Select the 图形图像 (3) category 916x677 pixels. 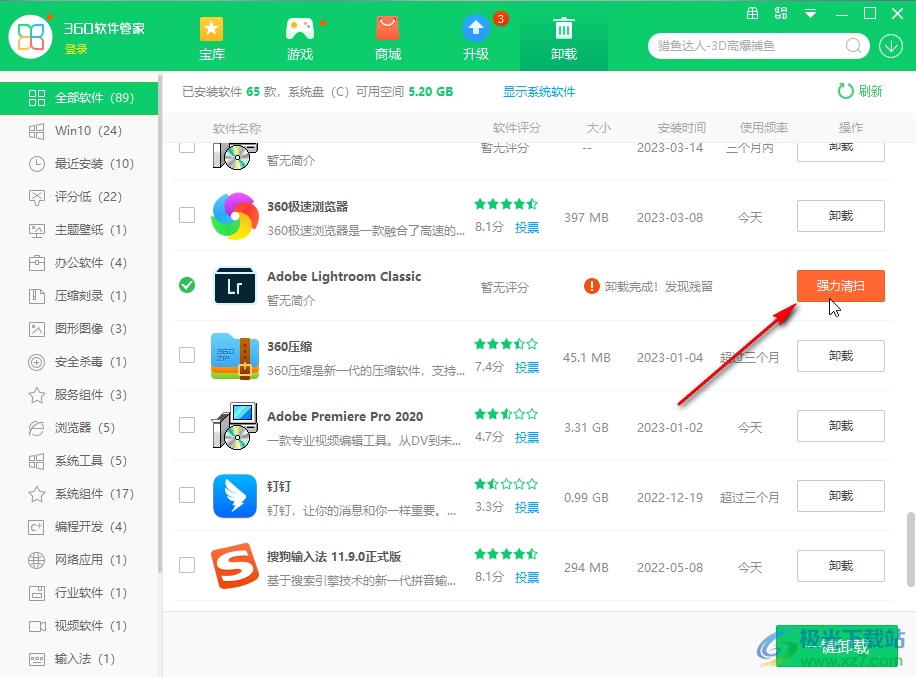point(79,329)
